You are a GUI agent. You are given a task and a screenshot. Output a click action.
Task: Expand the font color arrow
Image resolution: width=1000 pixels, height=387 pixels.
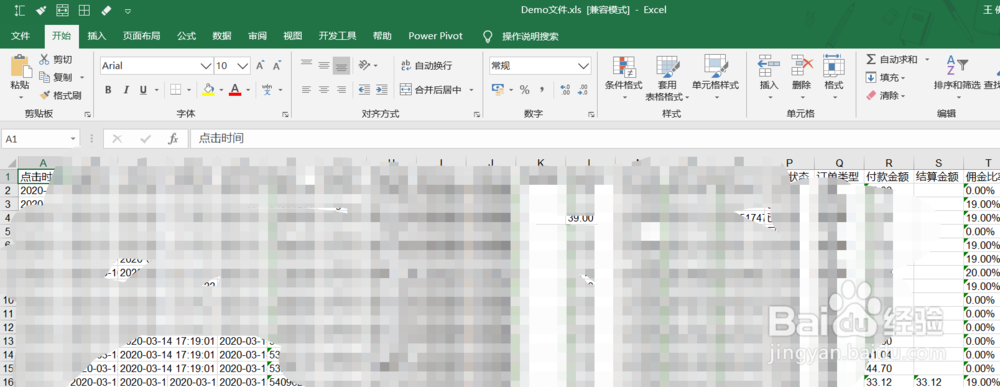click(x=248, y=90)
